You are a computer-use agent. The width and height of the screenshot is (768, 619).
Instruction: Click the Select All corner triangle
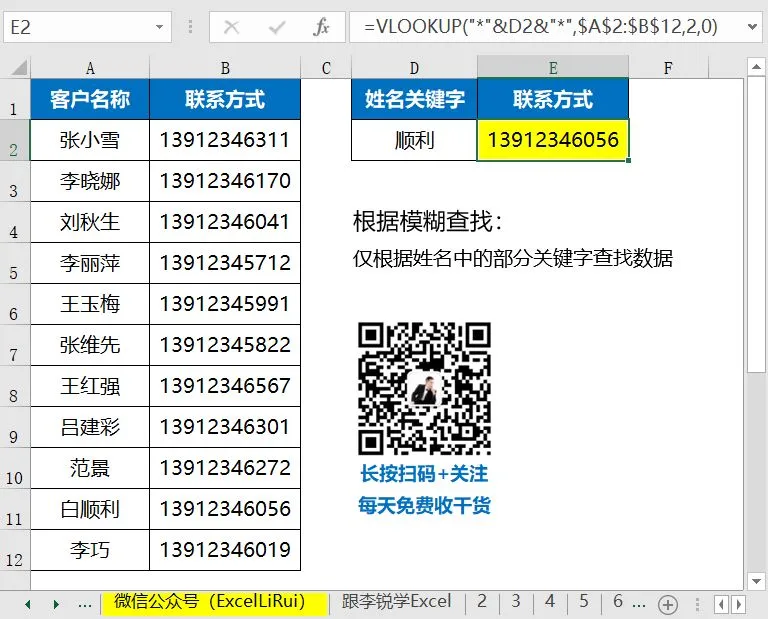pos(19,68)
